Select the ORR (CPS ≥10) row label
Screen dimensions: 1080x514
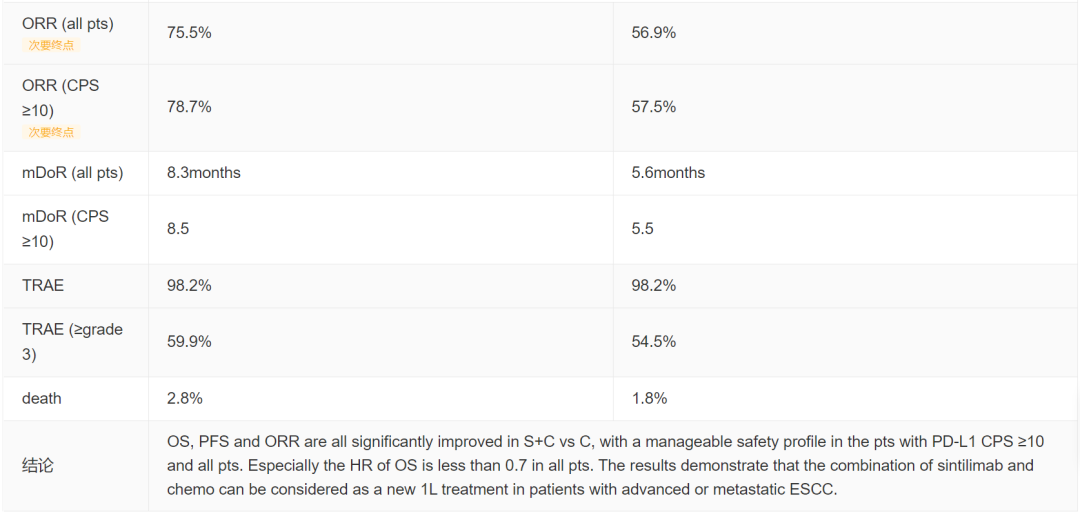pos(61,96)
